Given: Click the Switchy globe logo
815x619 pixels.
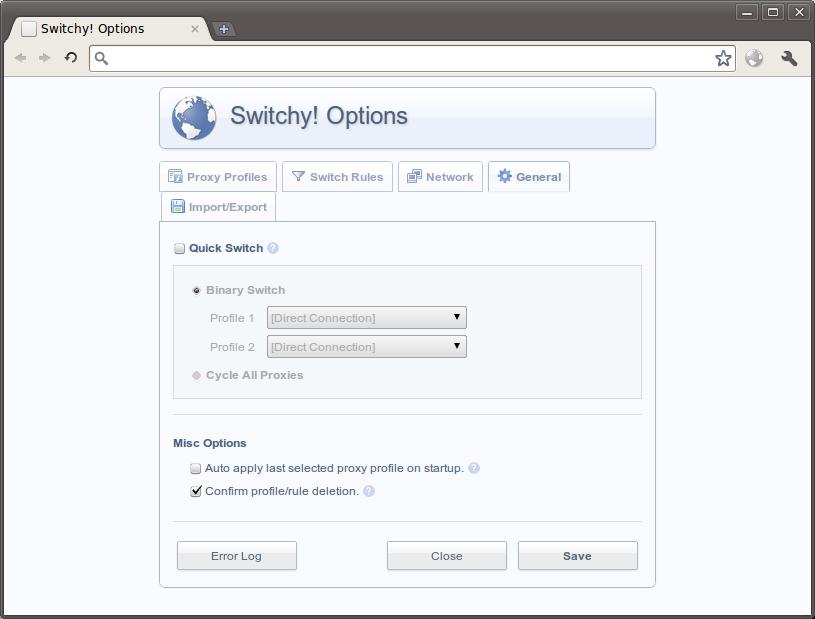Looking at the screenshot, I should click(194, 118).
